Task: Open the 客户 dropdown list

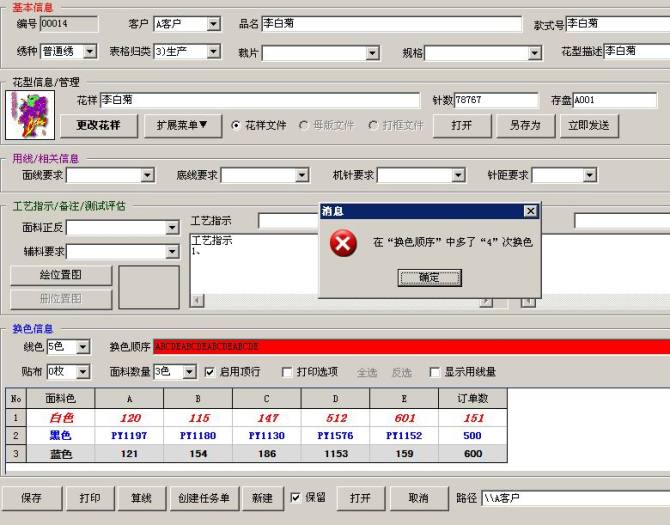Action: tap(214, 24)
